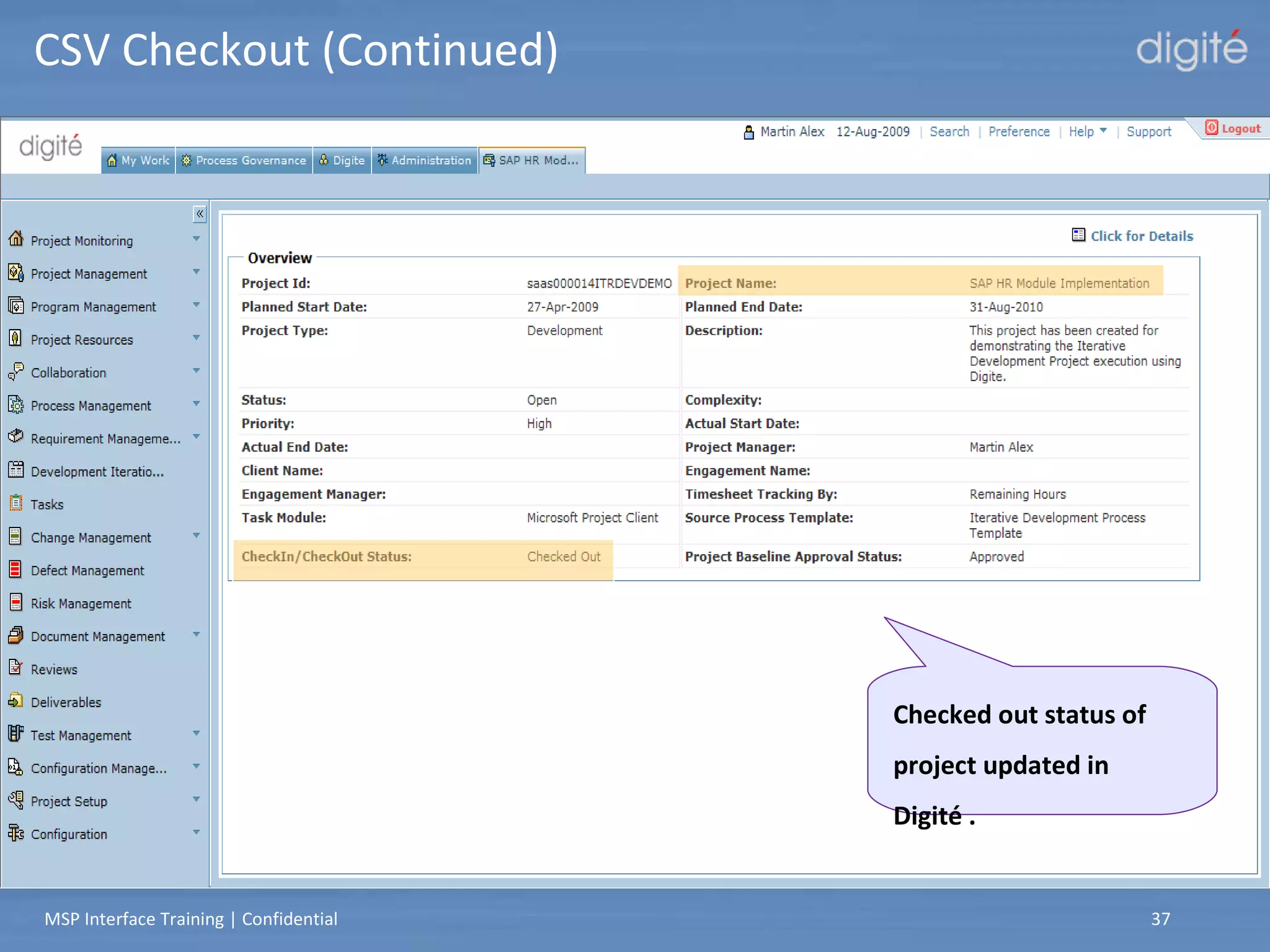Image resolution: width=1270 pixels, height=952 pixels.
Task: Click the Change Management sidebar icon
Action: (x=16, y=536)
